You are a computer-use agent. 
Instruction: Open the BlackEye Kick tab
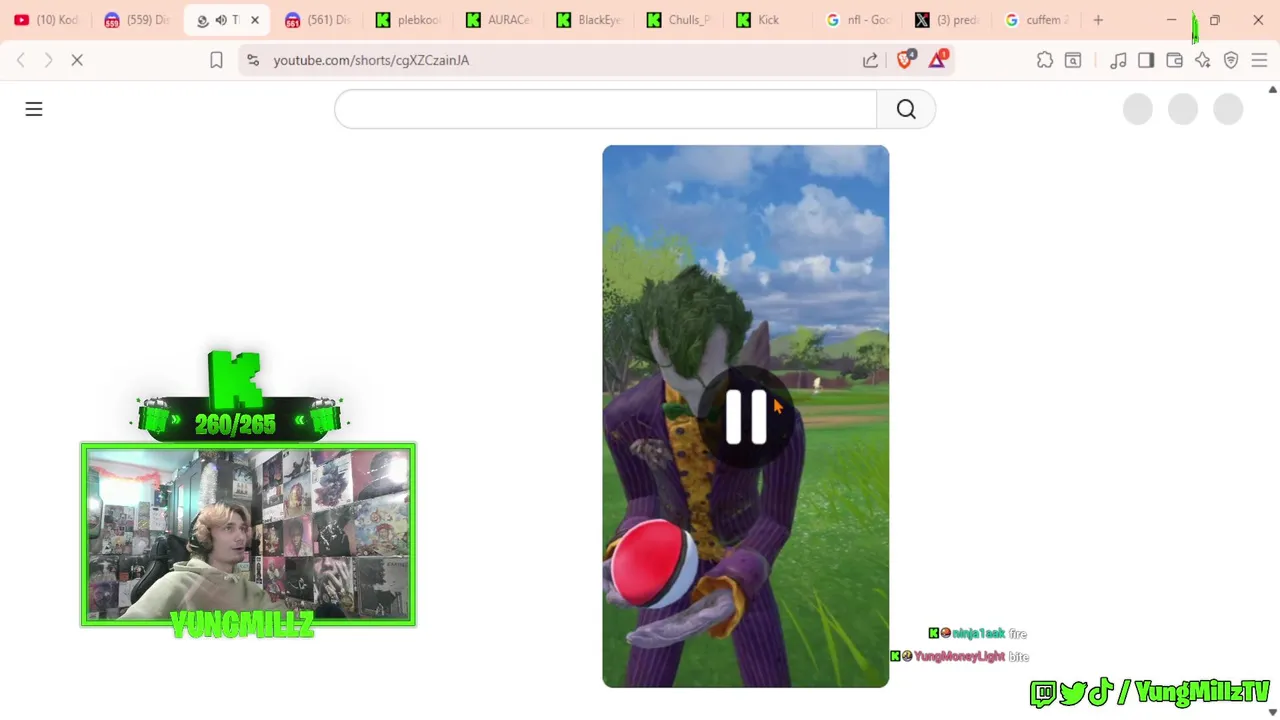(x=589, y=20)
